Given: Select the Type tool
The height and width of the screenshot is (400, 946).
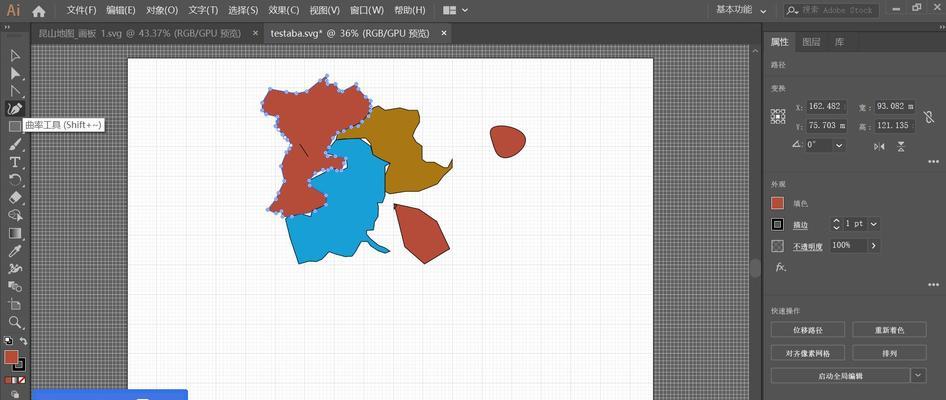Looking at the screenshot, I should pyautogui.click(x=15, y=162).
